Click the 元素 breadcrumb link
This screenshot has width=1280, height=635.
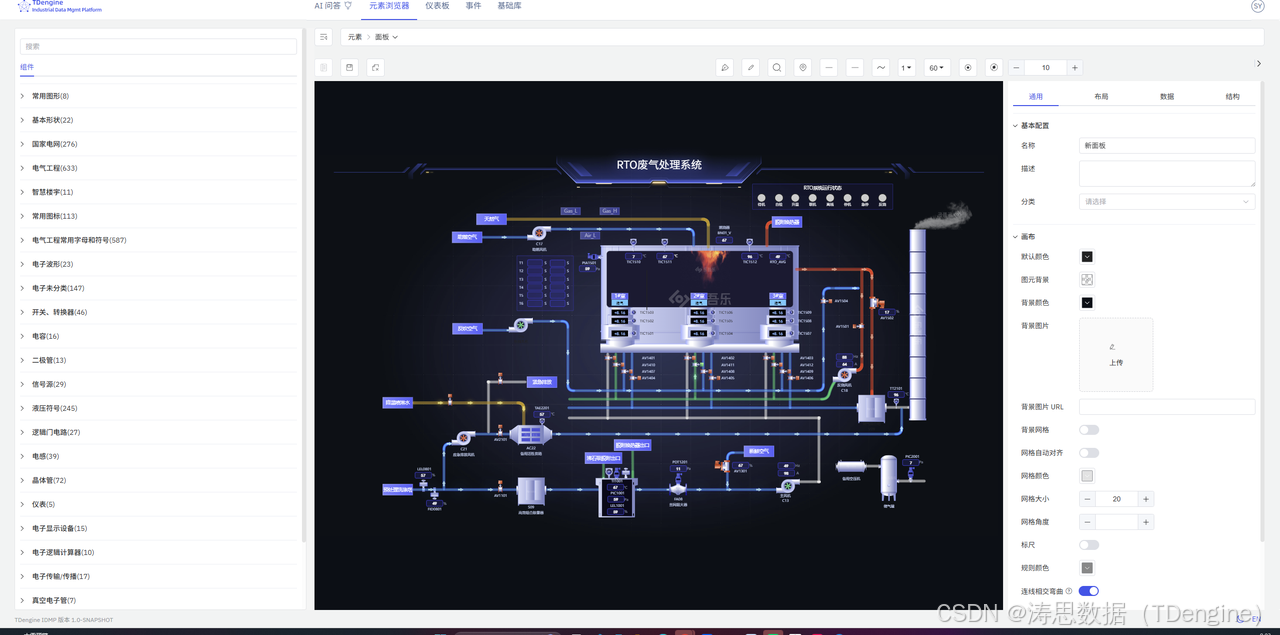pyautogui.click(x=355, y=37)
